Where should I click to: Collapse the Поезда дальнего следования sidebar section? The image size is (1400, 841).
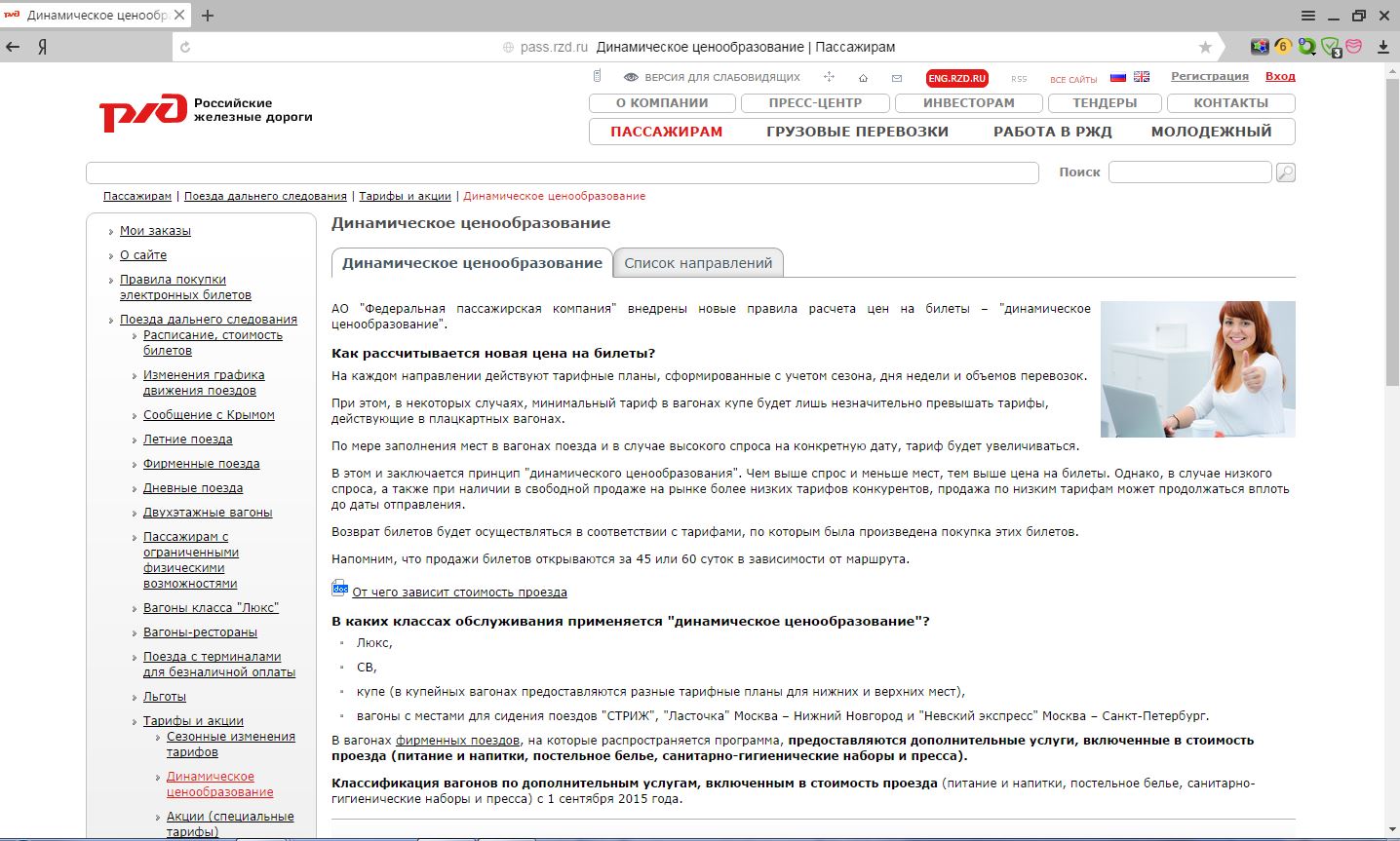pos(209,320)
